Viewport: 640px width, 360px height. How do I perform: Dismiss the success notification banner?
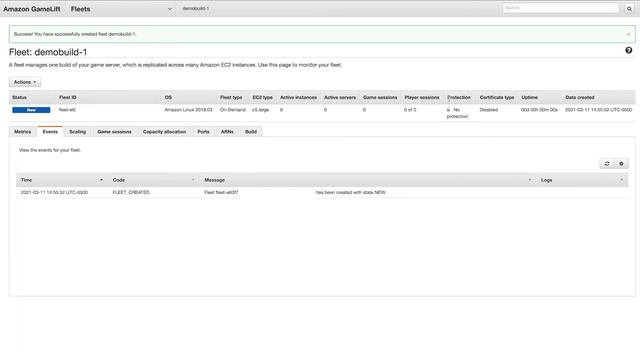point(629,34)
